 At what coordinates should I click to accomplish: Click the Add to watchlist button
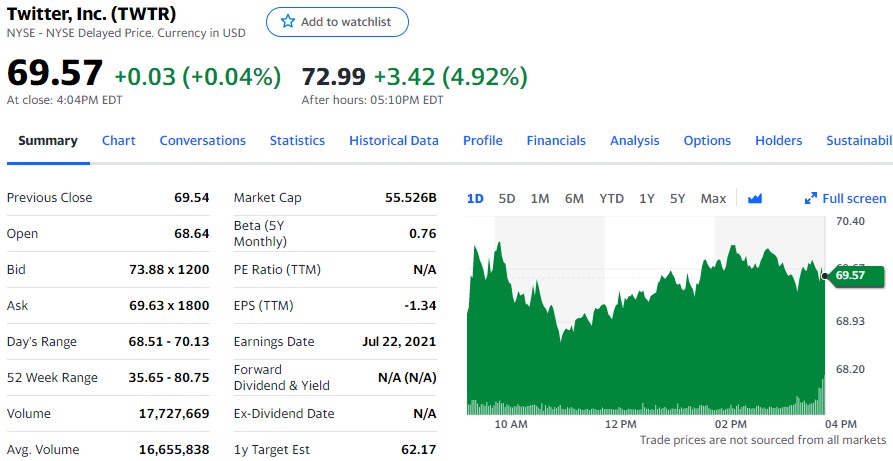[x=337, y=22]
